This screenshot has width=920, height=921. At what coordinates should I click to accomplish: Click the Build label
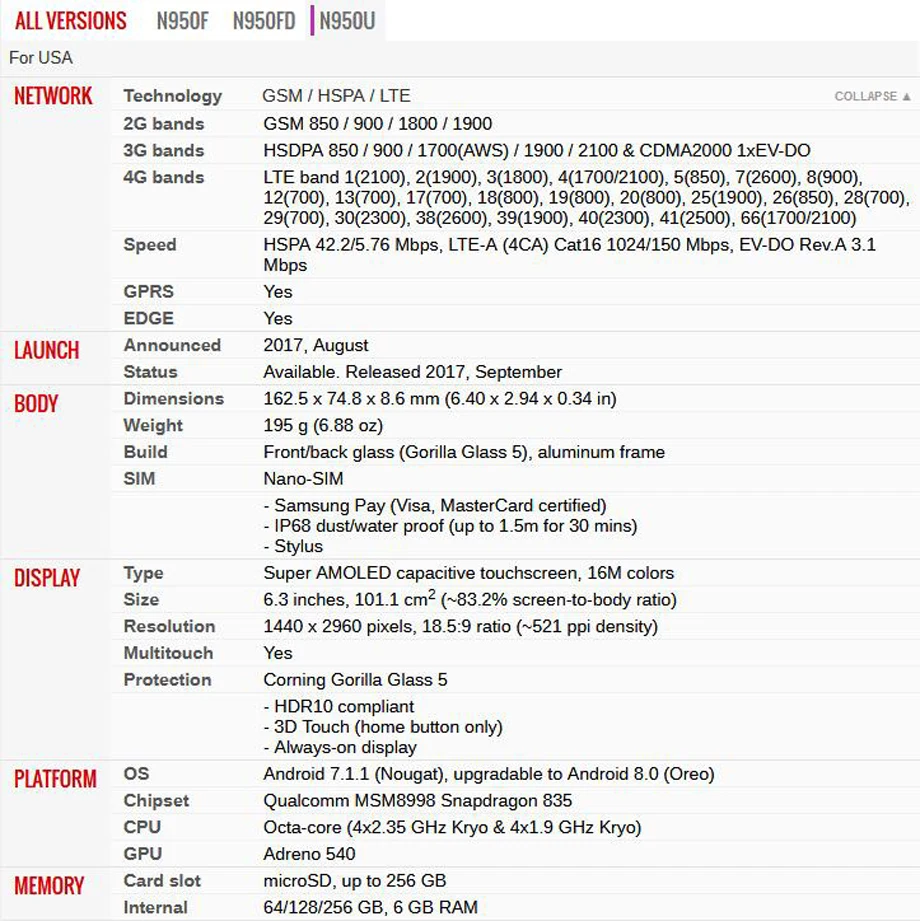146,452
